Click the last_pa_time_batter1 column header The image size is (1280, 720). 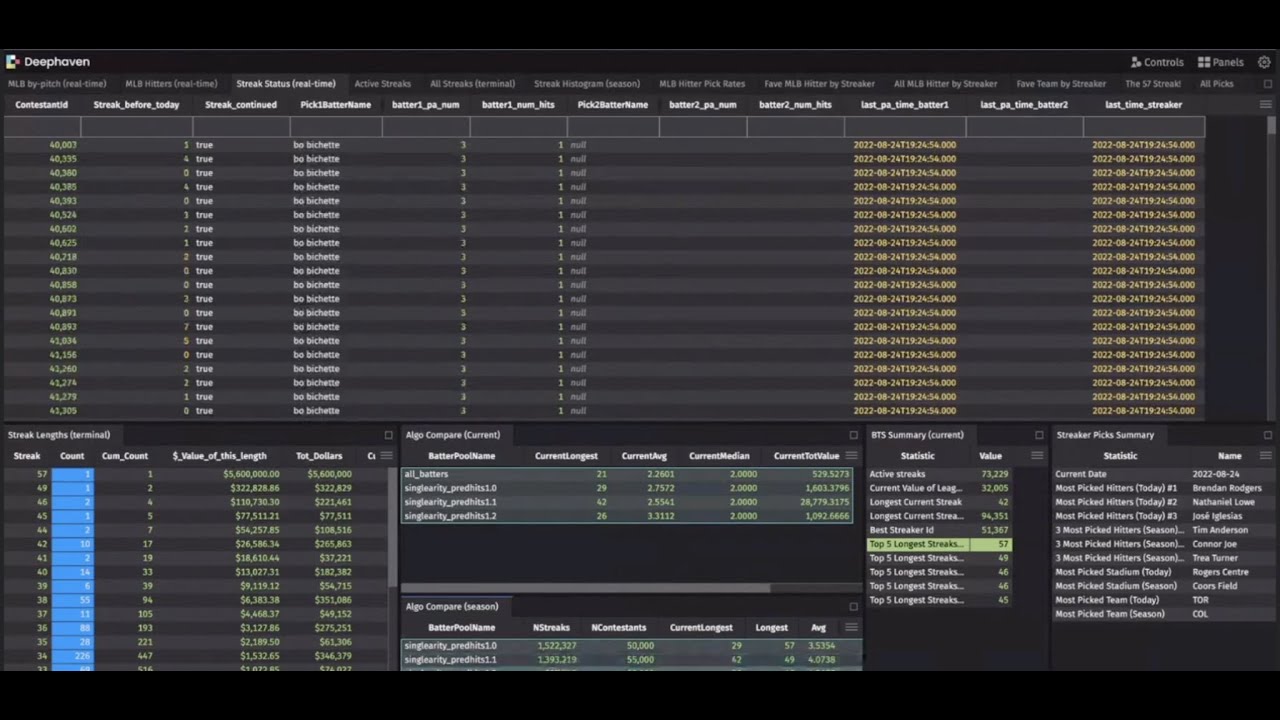(x=905, y=104)
